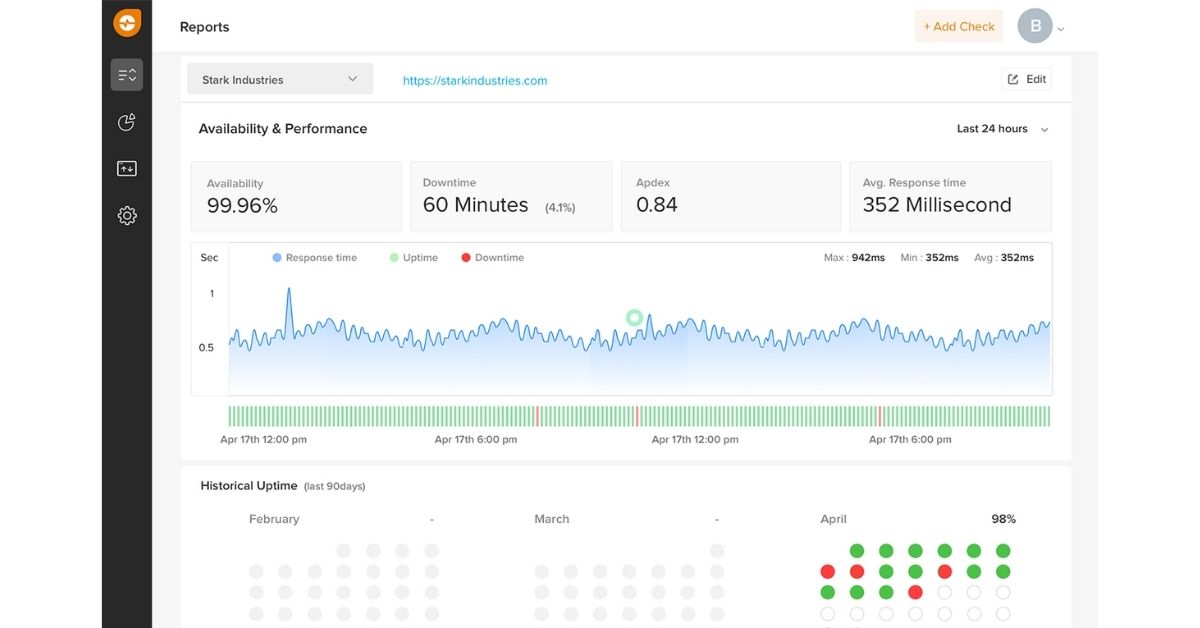Click the green marker on response chart
The width and height of the screenshot is (1200, 628).
(634, 318)
